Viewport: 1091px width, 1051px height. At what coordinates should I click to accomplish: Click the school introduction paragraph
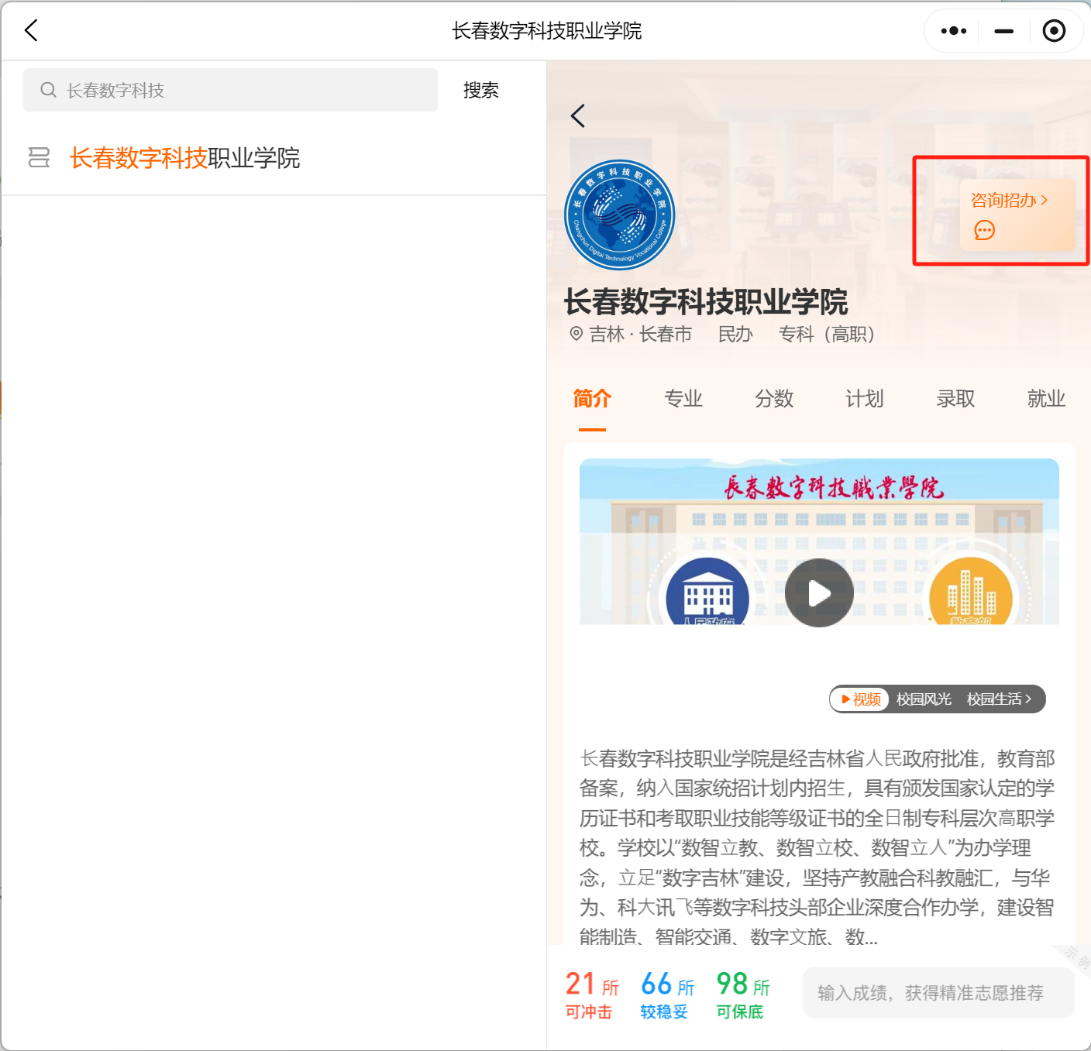click(x=818, y=847)
